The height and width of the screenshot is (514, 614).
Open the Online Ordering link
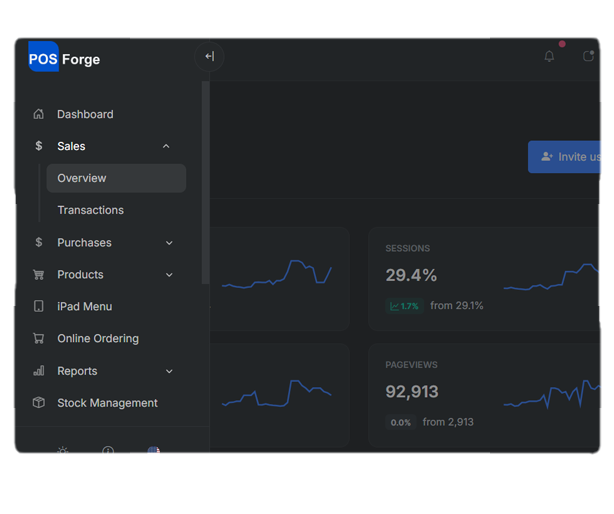(98, 339)
